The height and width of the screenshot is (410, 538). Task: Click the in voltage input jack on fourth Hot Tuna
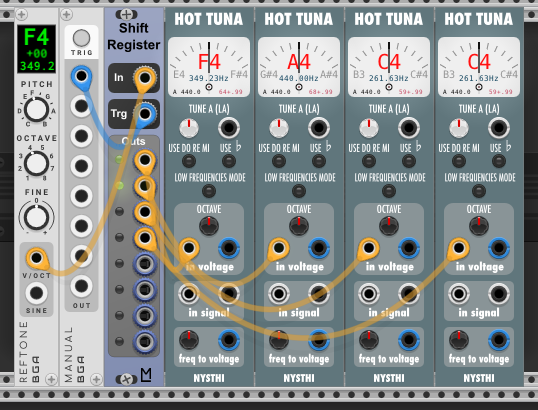(459, 247)
